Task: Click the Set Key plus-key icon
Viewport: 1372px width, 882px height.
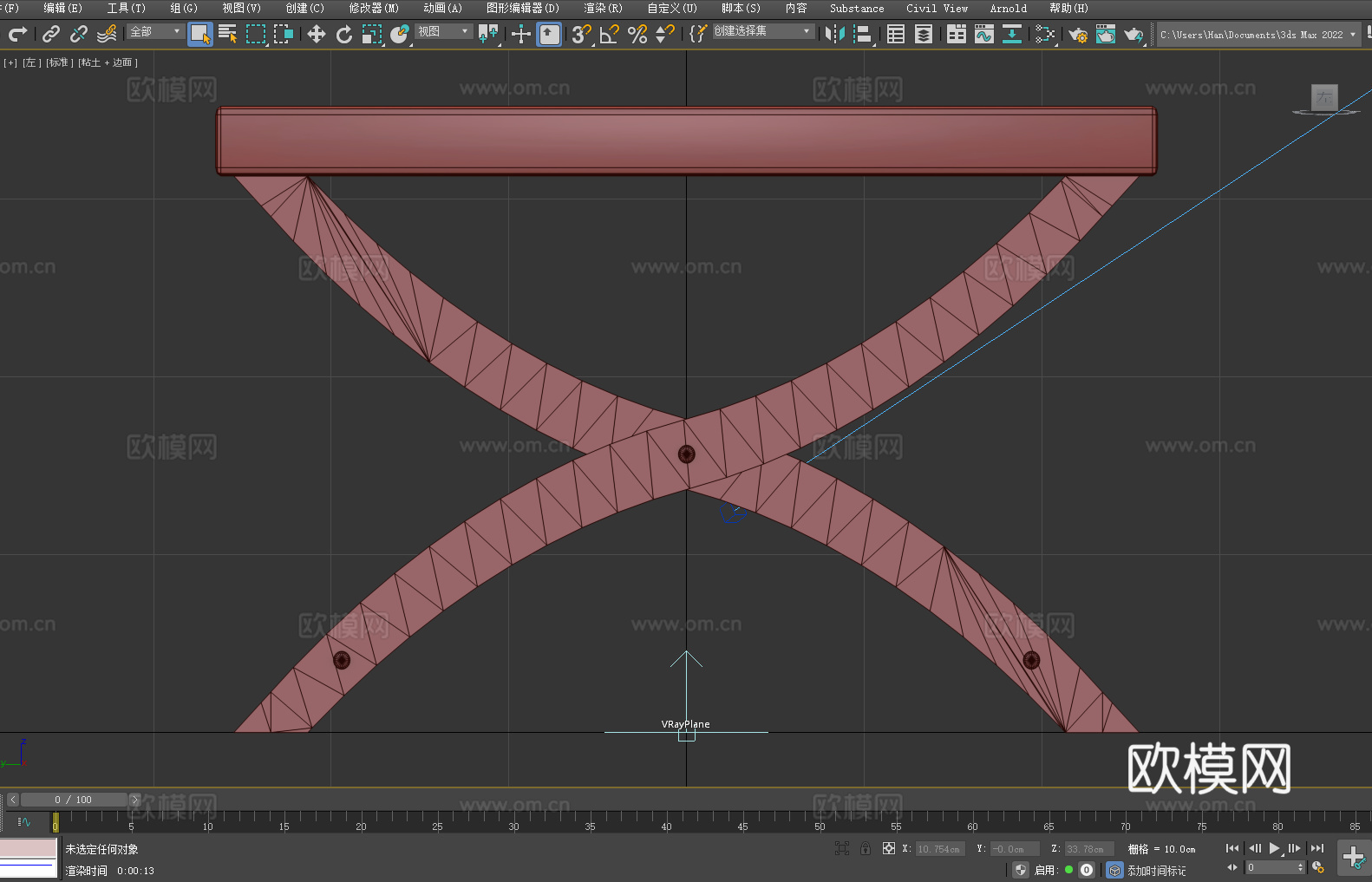Action: pos(1354,858)
